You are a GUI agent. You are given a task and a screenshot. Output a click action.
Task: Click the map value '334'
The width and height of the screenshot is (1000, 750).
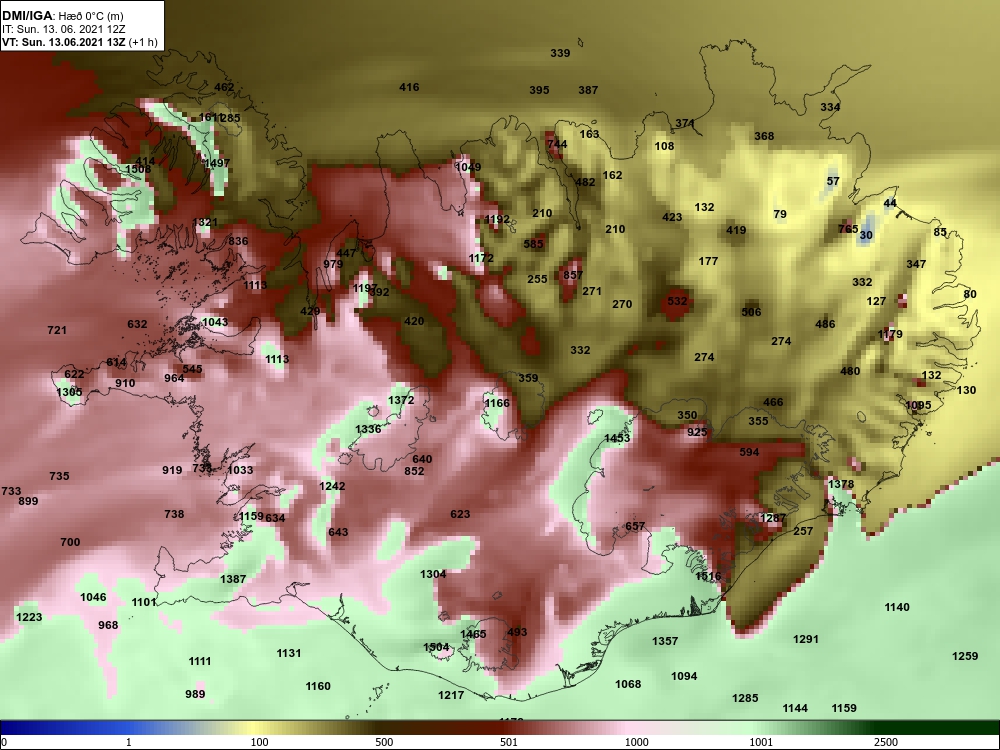pyautogui.click(x=830, y=107)
